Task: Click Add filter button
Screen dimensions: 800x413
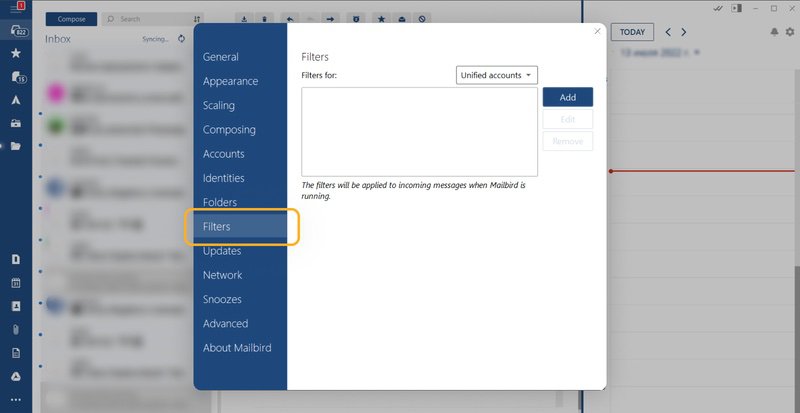Action: 567,97
